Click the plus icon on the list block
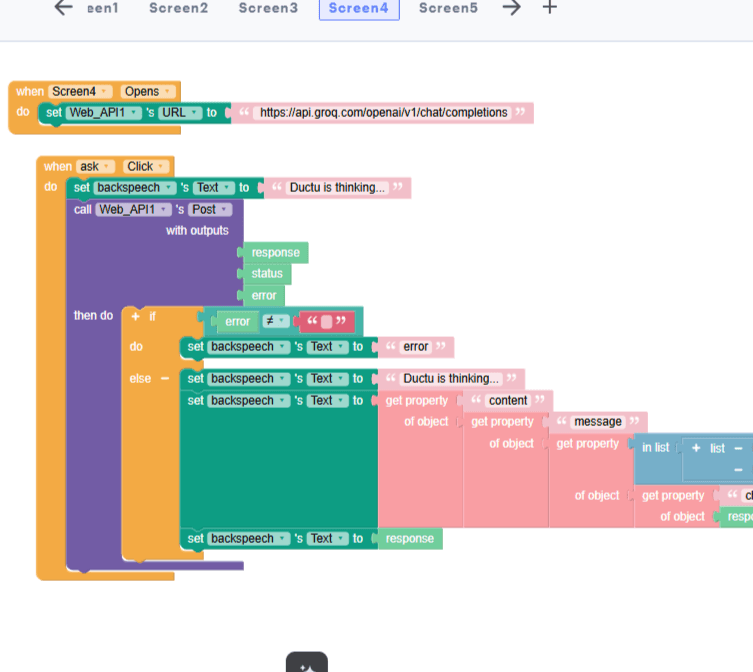 pos(695,448)
